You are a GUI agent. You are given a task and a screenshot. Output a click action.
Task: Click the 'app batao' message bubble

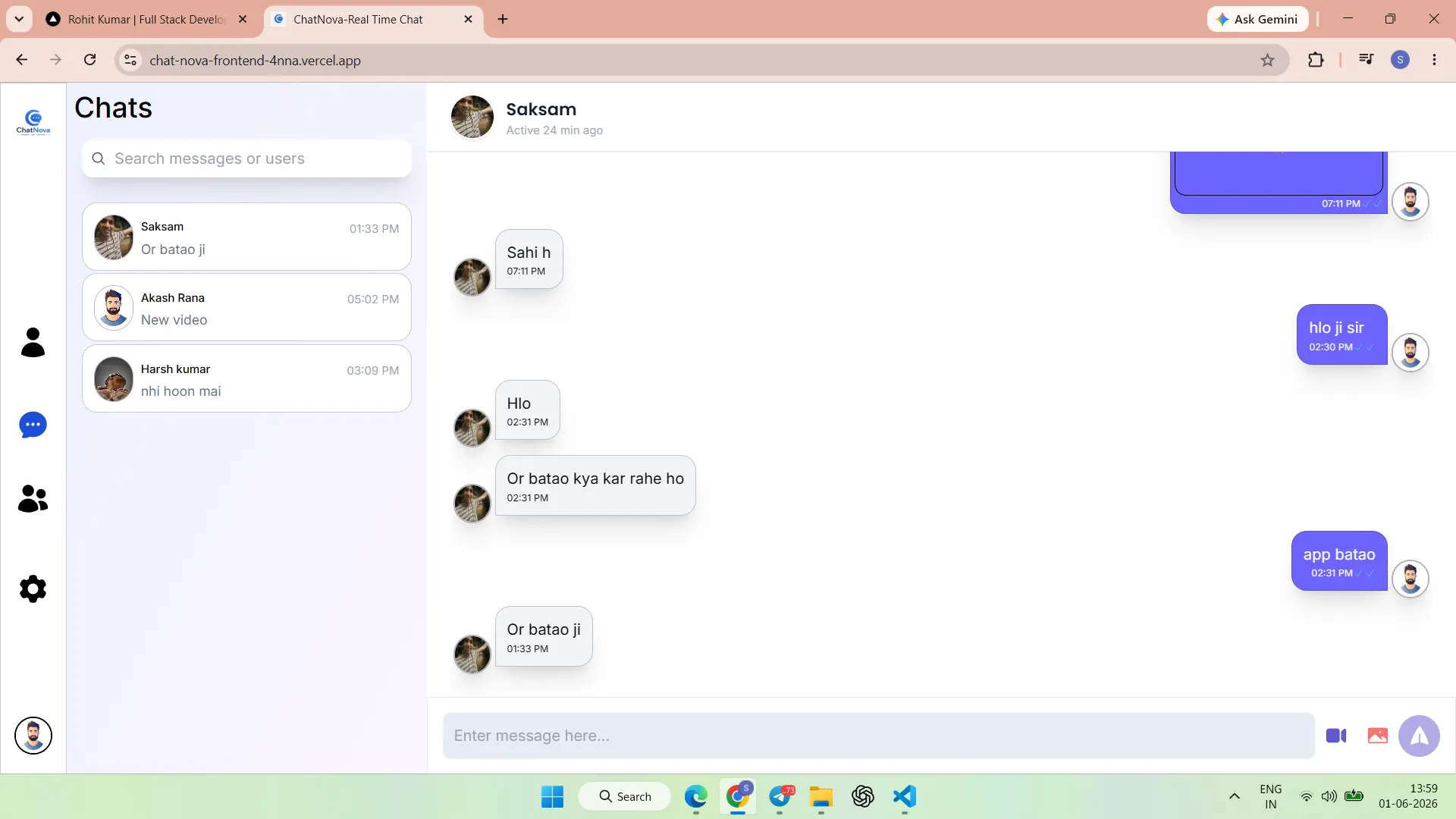[1339, 560]
